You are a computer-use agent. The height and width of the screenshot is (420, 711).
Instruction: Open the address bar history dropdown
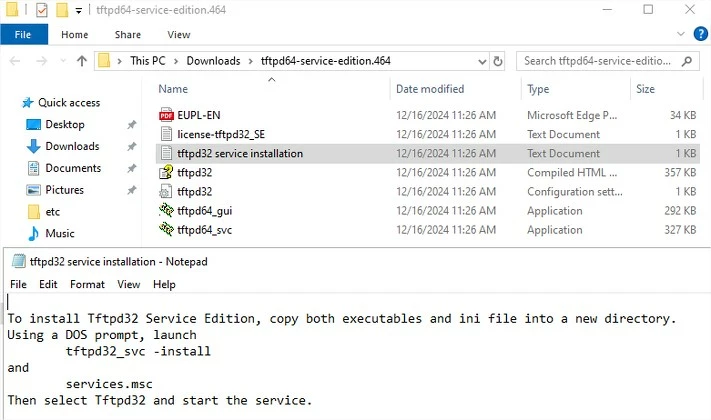pos(482,61)
